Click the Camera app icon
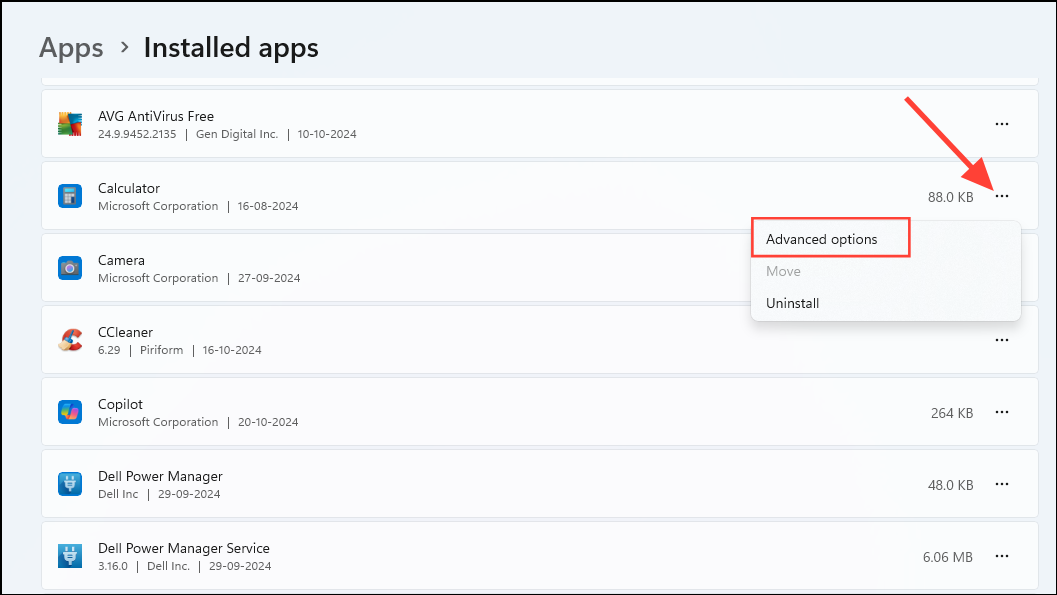 69,268
